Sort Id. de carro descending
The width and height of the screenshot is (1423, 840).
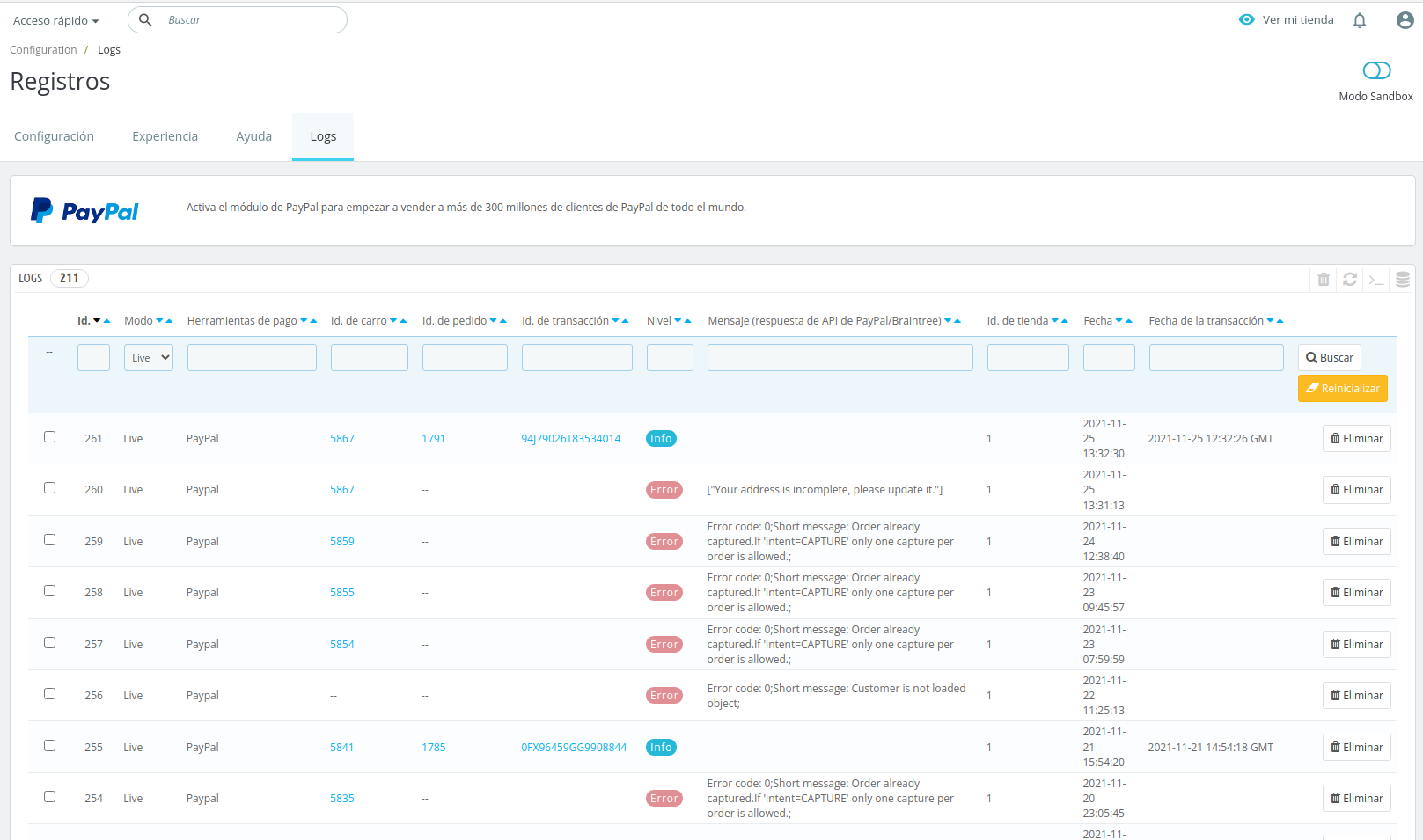pos(393,321)
